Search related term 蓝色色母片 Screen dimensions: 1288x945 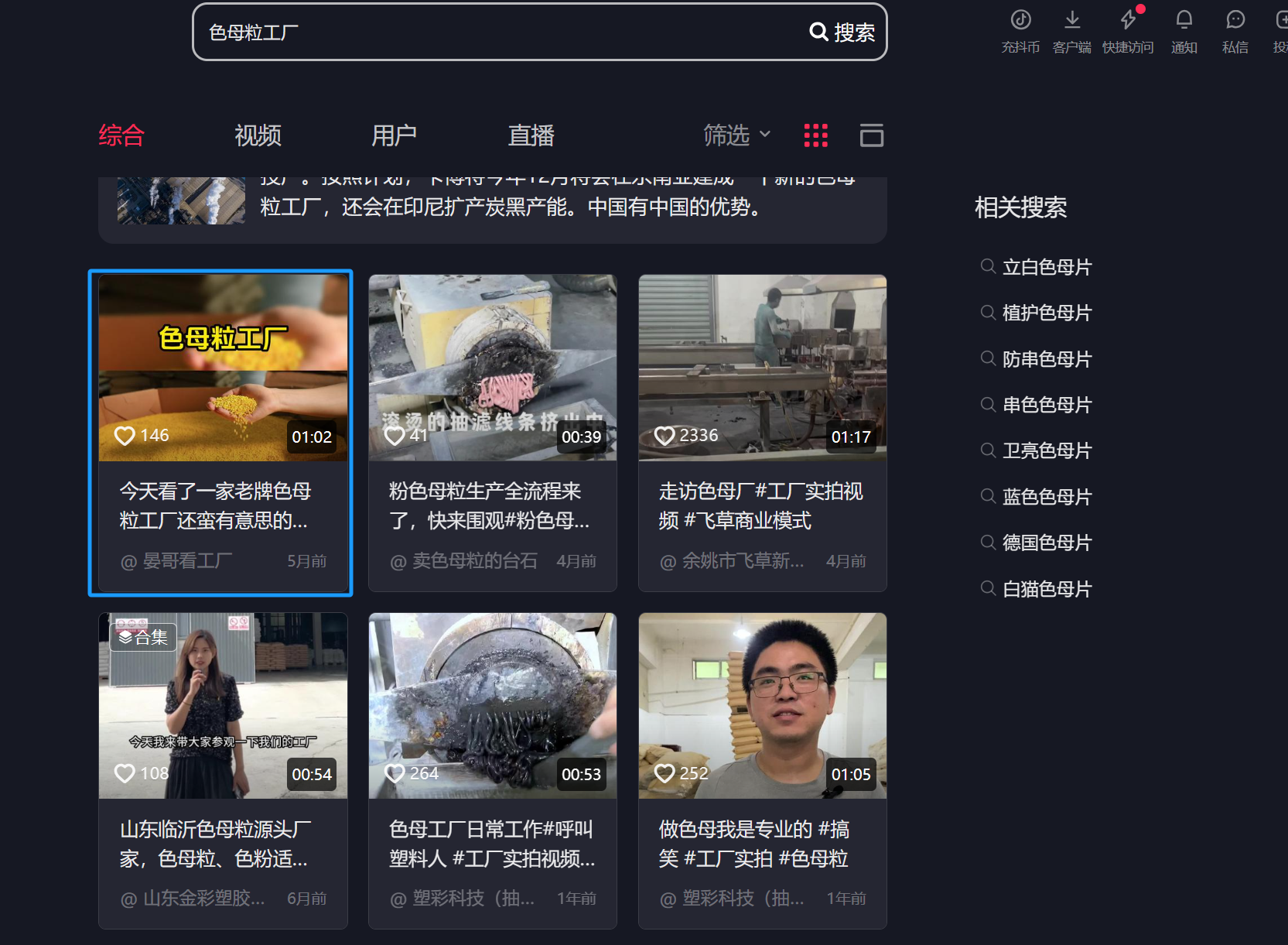pos(1047,497)
